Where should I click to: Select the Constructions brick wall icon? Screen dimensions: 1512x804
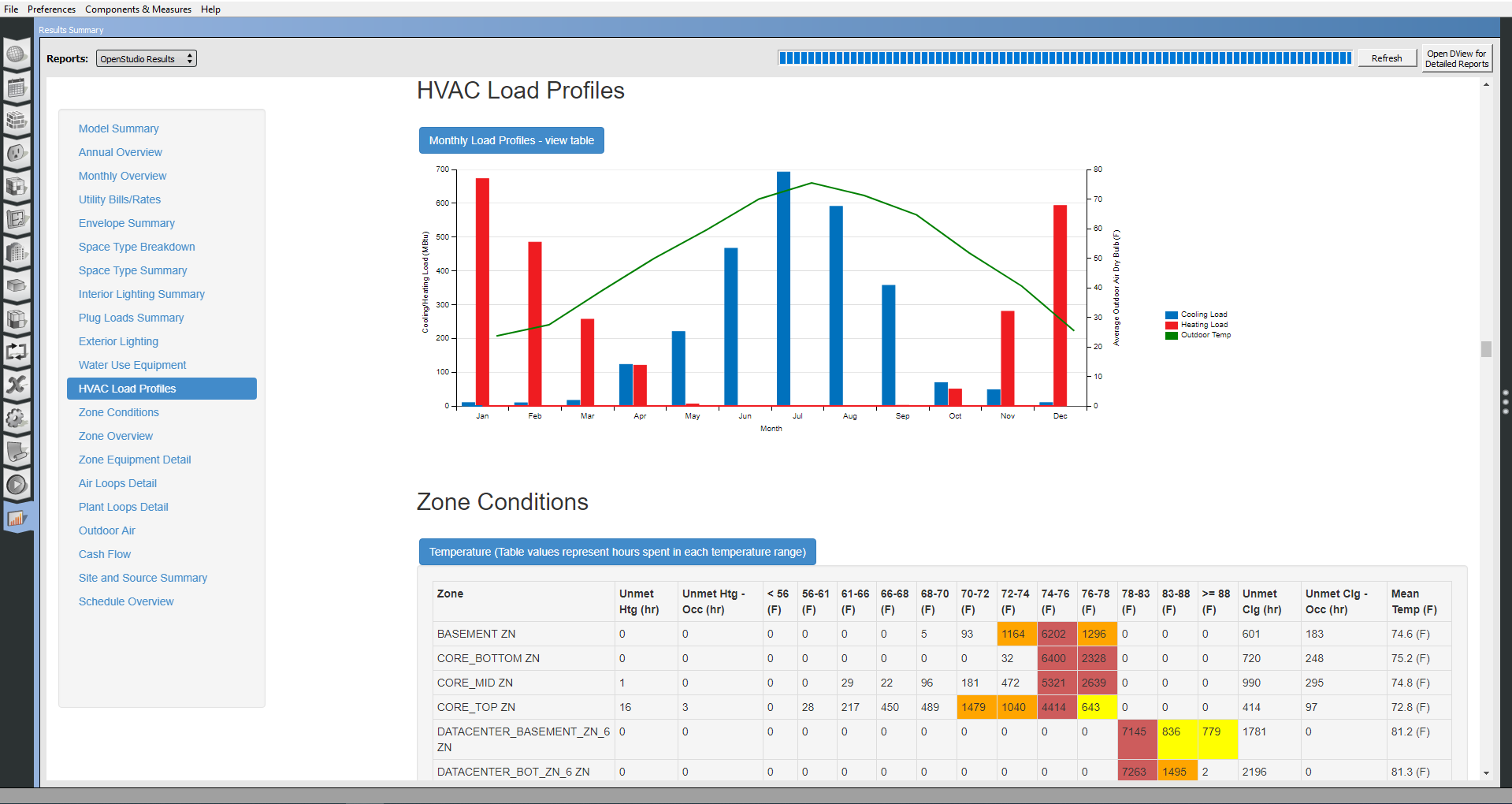click(17, 121)
